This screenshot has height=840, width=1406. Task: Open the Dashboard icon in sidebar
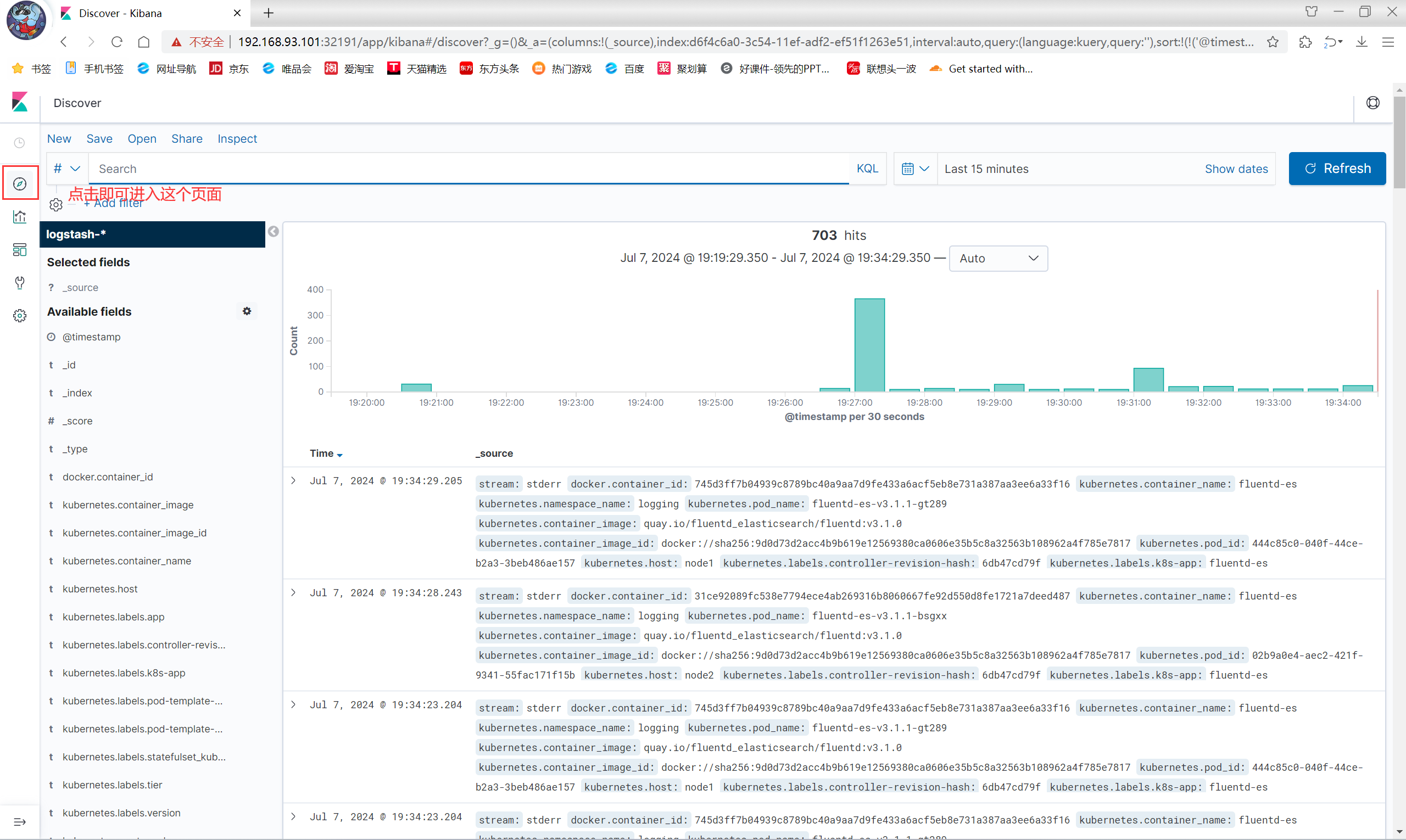pos(20,250)
